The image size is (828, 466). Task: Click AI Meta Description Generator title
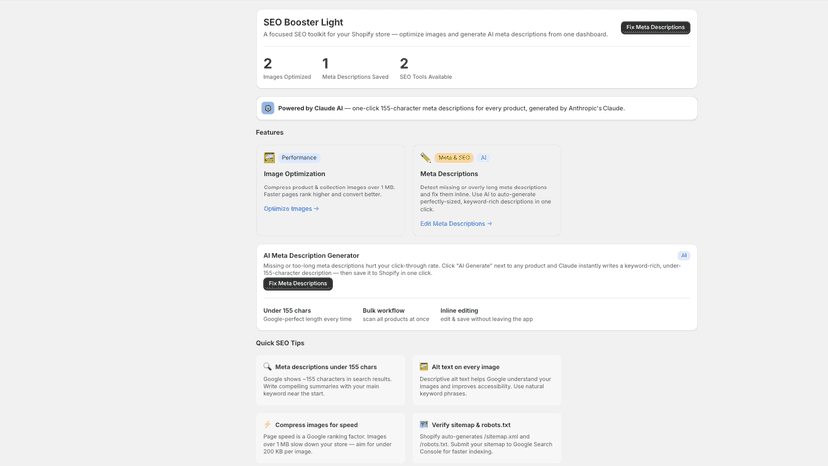pos(311,255)
